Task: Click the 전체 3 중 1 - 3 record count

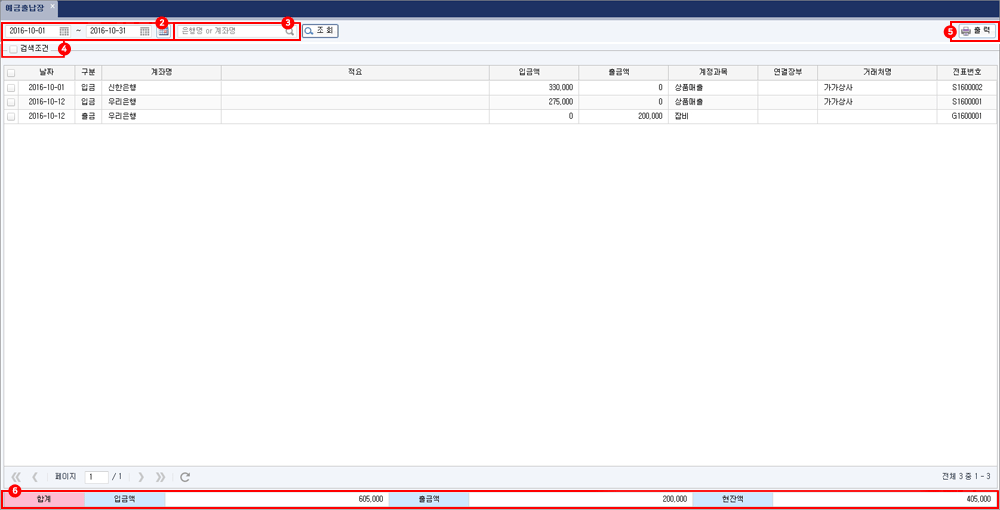Action: click(966, 476)
